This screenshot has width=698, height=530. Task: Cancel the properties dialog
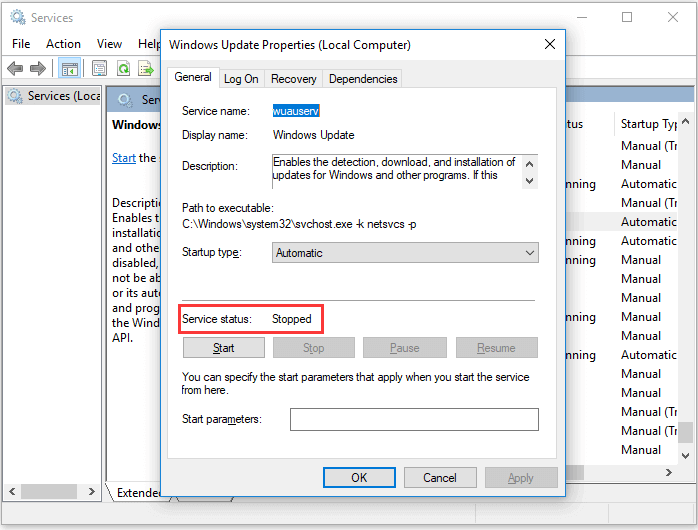440,477
